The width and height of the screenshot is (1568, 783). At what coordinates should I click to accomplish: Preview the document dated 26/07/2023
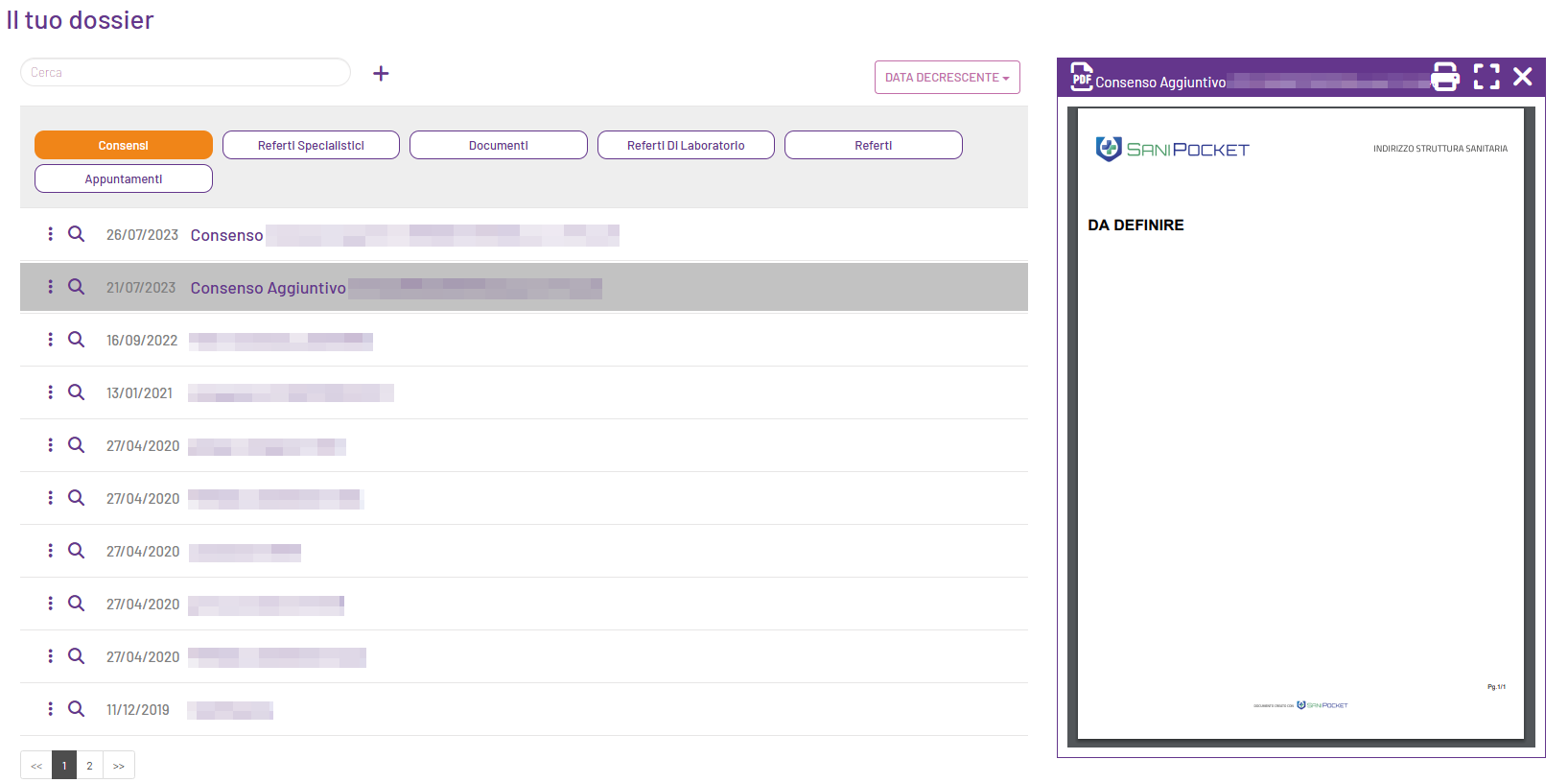76,234
